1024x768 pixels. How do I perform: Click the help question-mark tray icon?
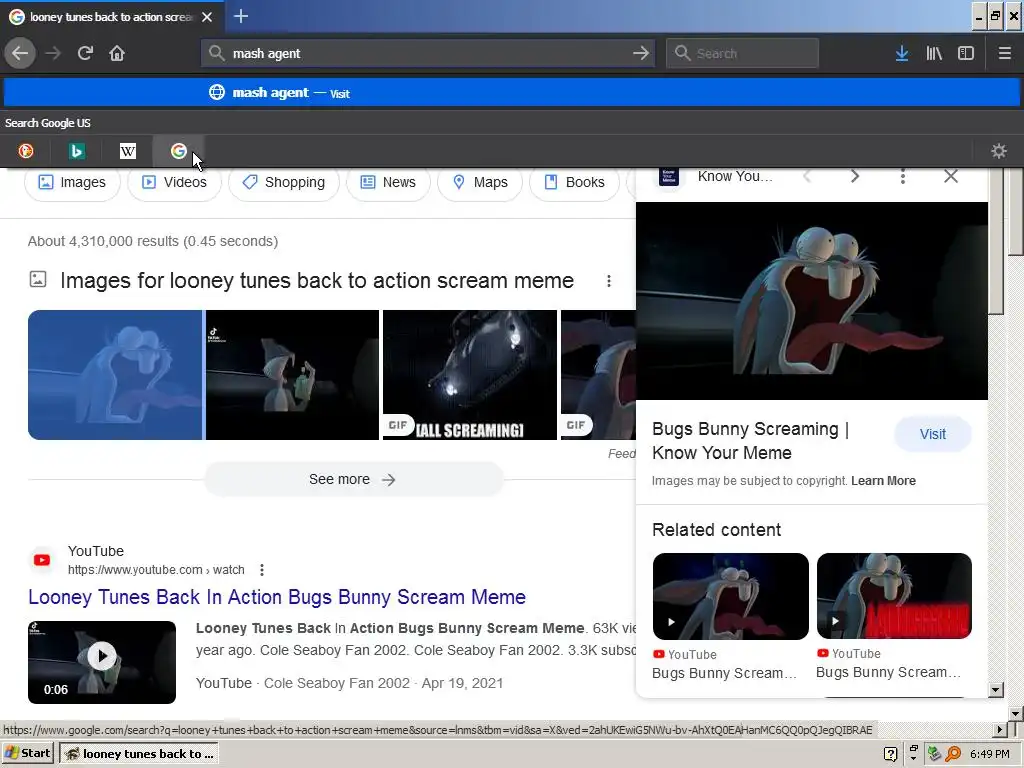point(890,754)
